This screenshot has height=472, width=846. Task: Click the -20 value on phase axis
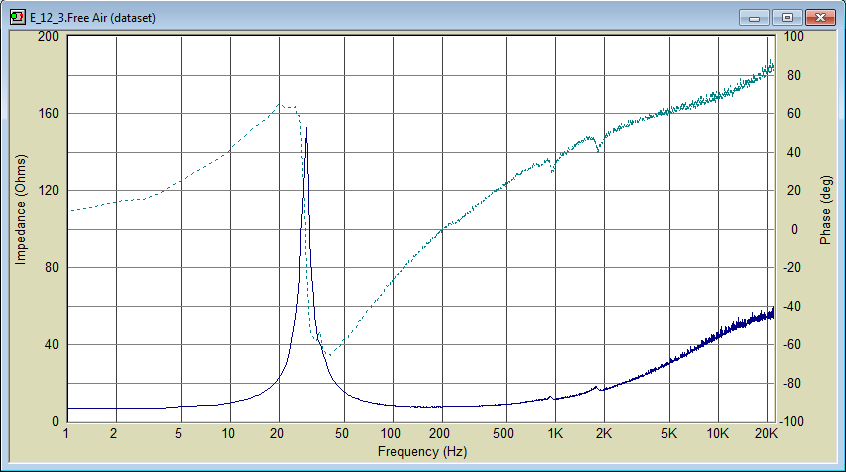click(x=792, y=268)
